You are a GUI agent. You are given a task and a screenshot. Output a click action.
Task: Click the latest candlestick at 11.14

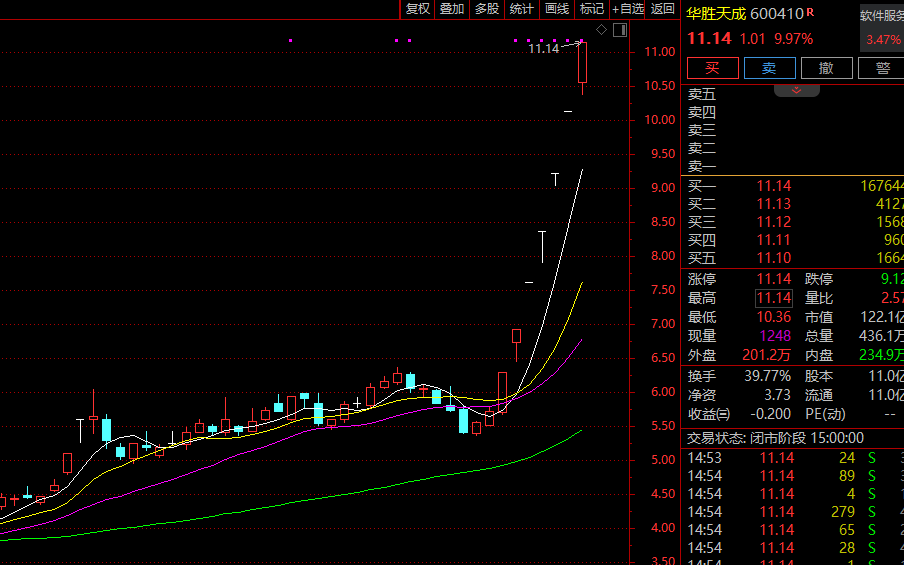click(582, 63)
